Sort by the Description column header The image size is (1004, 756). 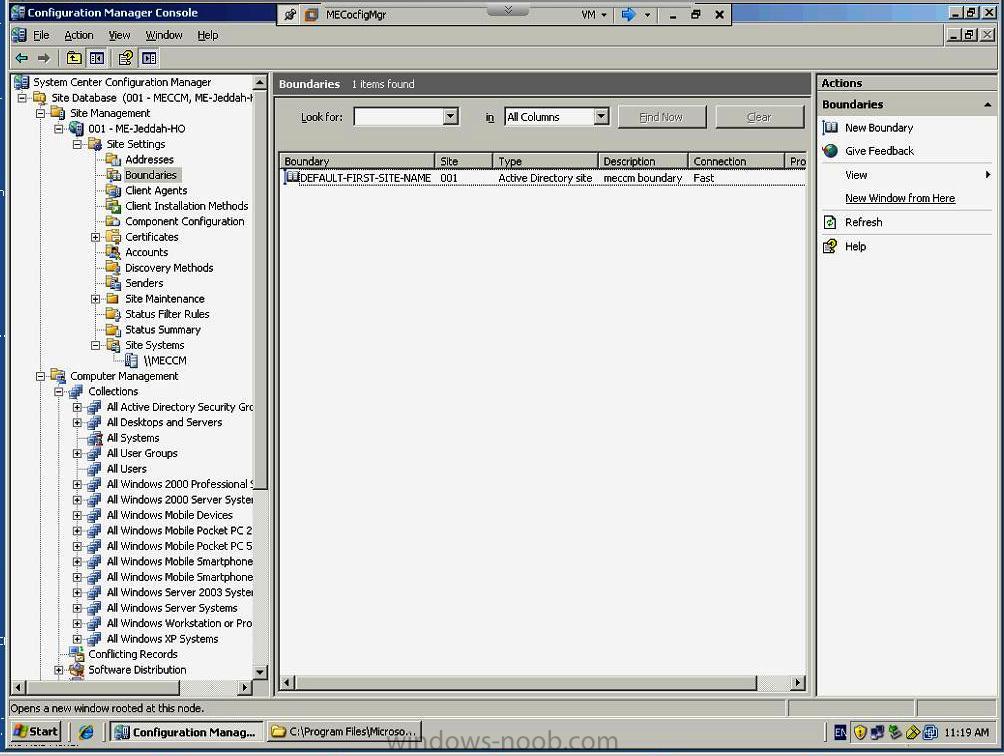pyautogui.click(x=643, y=161)
